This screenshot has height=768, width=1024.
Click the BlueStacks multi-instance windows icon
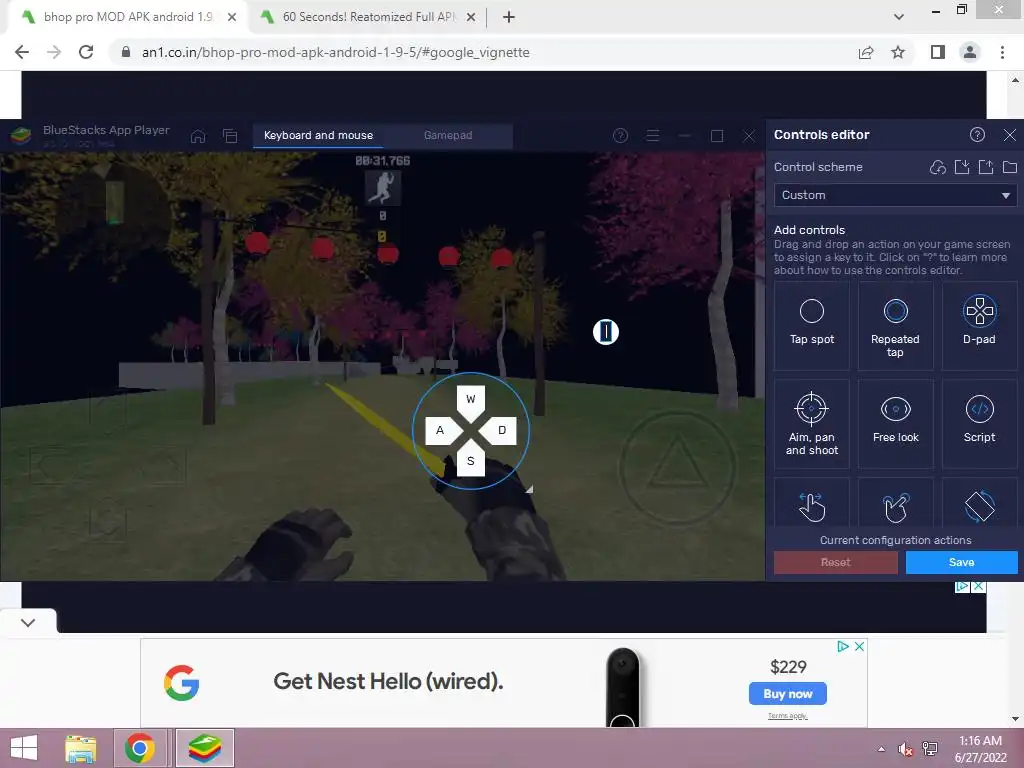(230, 136)
